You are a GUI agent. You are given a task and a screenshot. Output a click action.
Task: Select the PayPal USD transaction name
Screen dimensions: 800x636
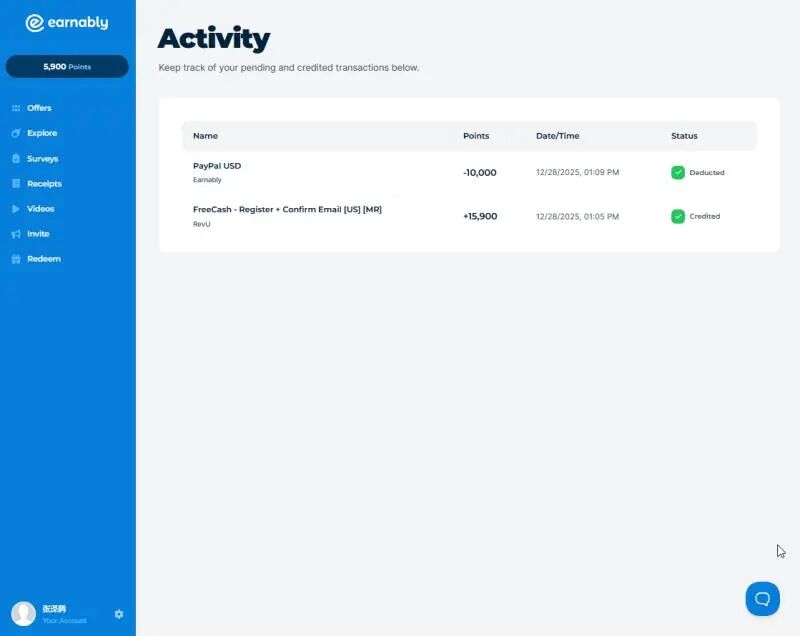217,166
